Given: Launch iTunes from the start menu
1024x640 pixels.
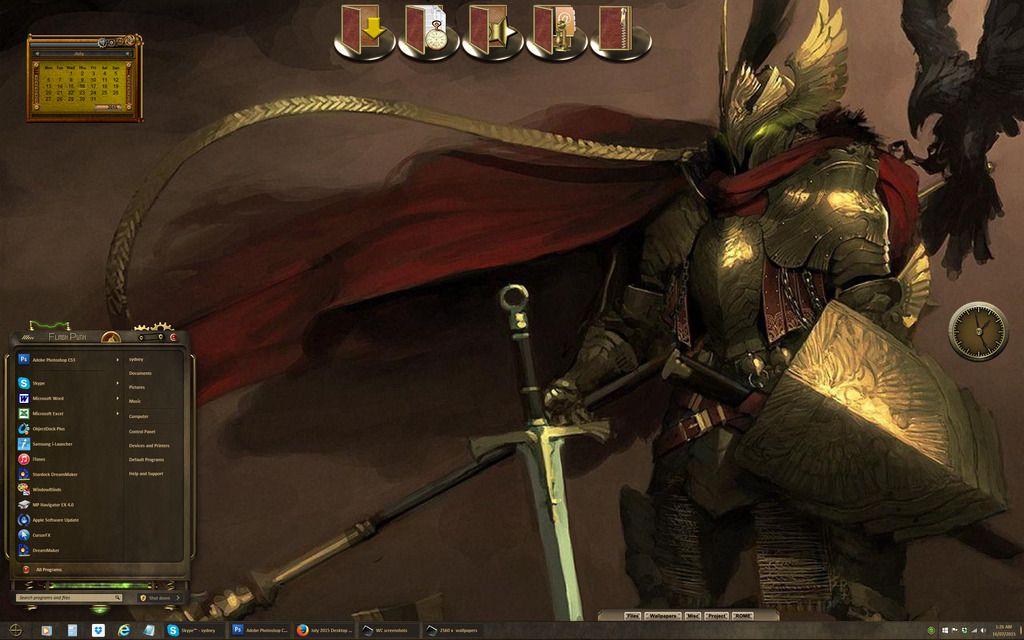Looking at the screenshot, I should point(68,459).
